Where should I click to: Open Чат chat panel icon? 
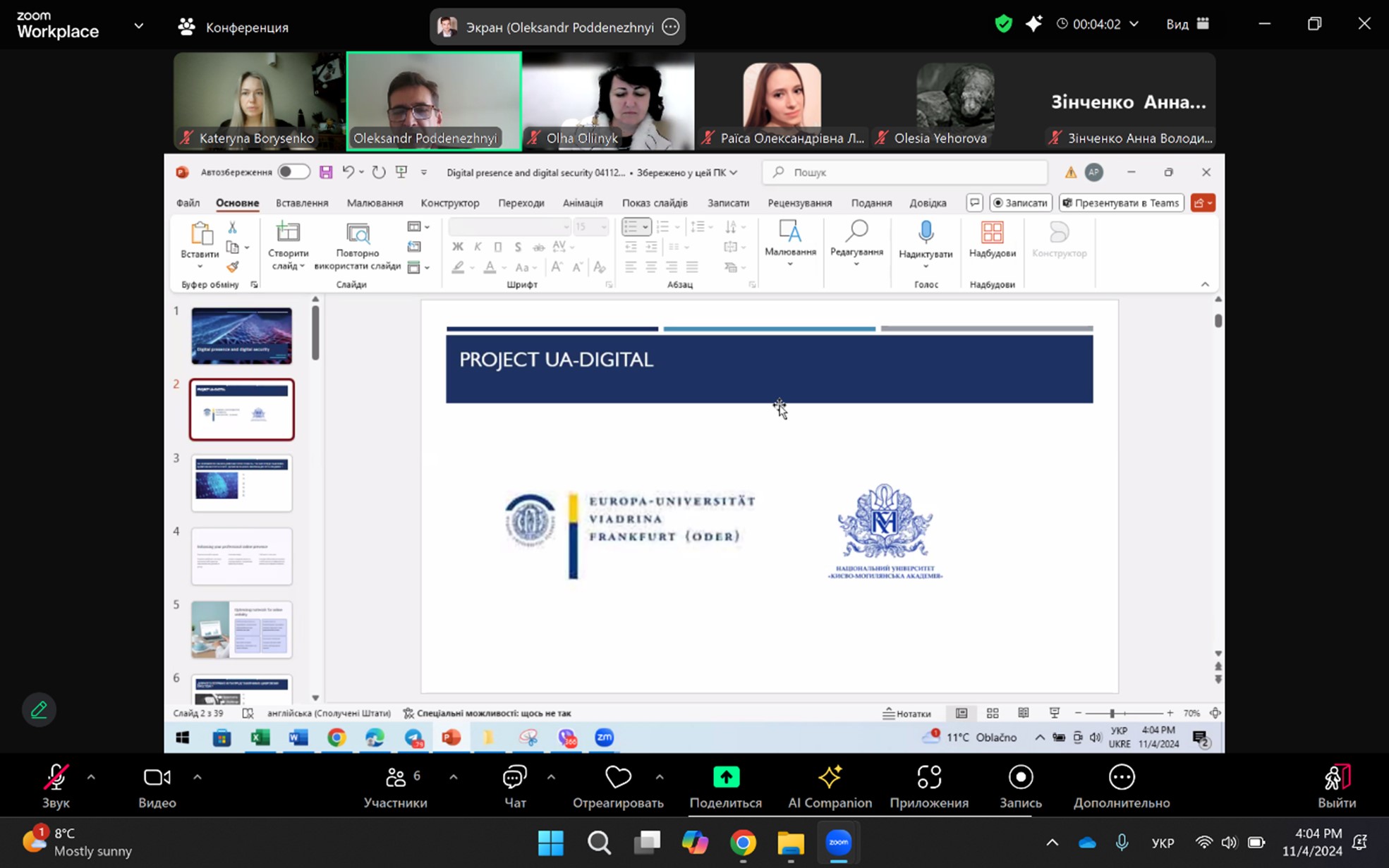pos(514,778)
